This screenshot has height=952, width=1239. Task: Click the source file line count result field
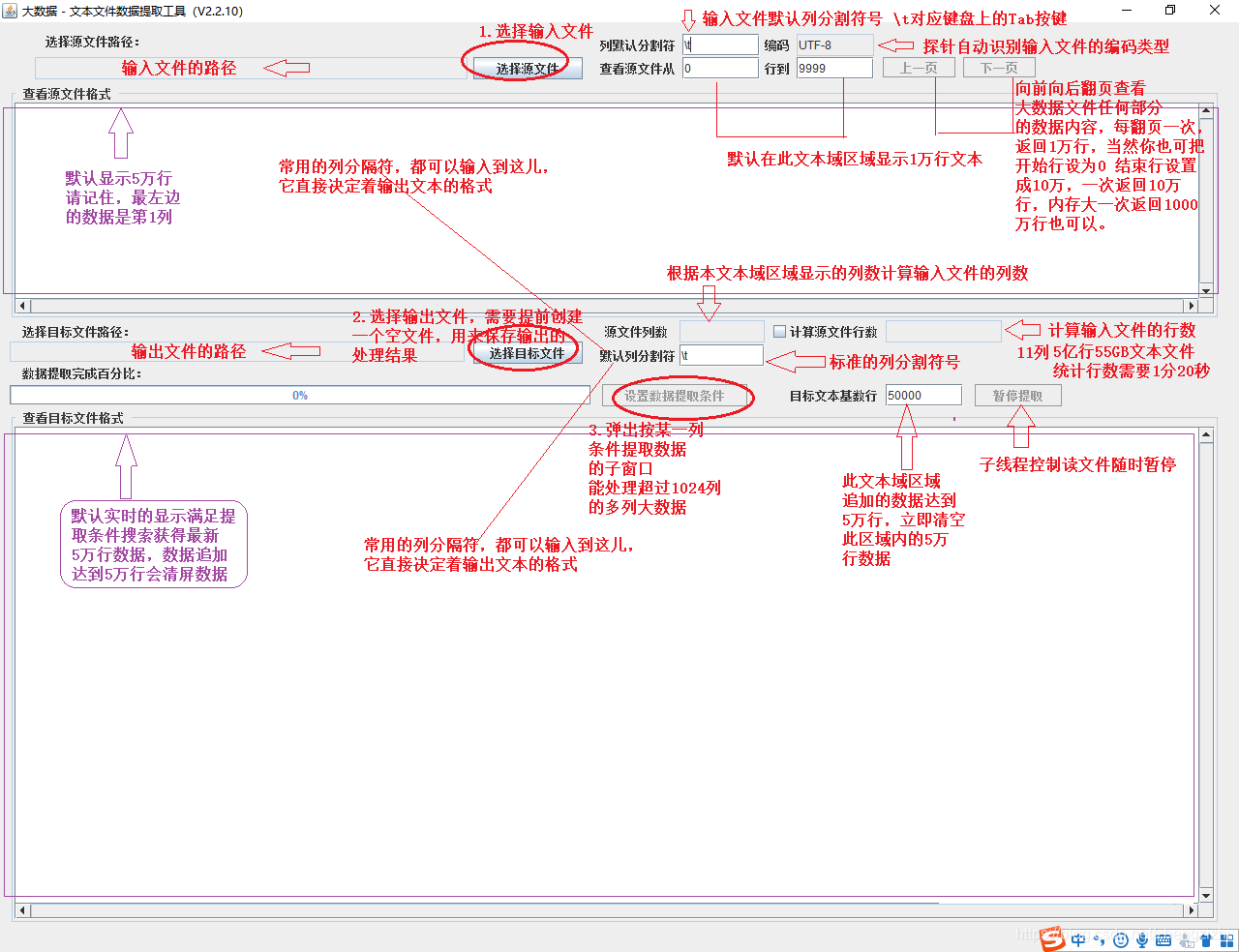pos(944,332)
